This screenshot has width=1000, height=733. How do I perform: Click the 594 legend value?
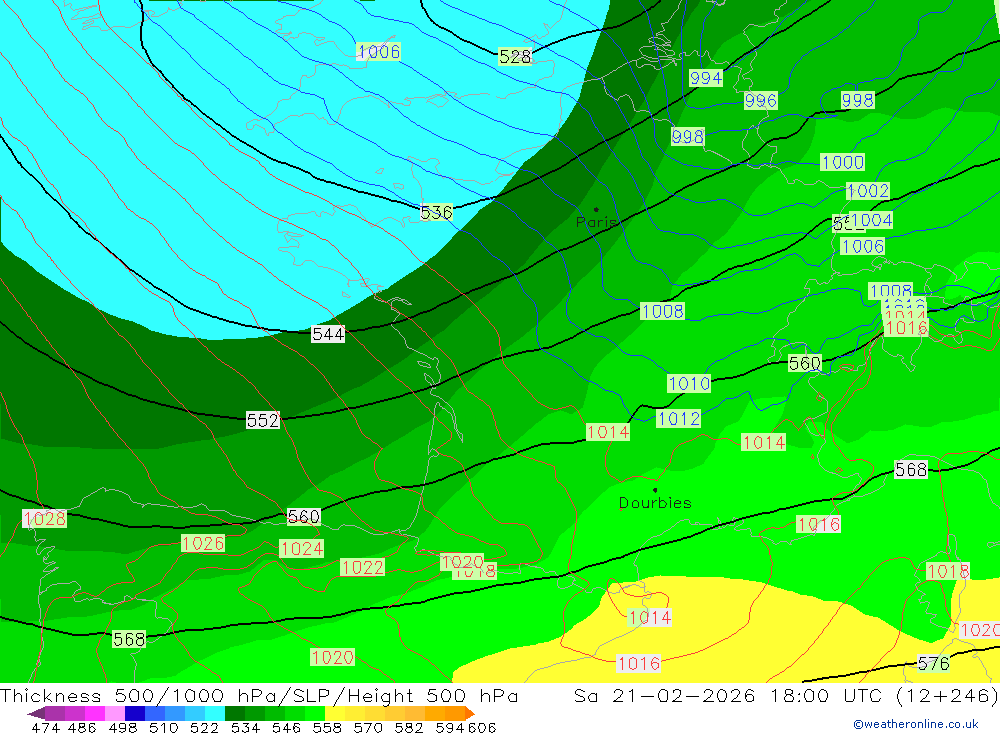tap(450, 727)
